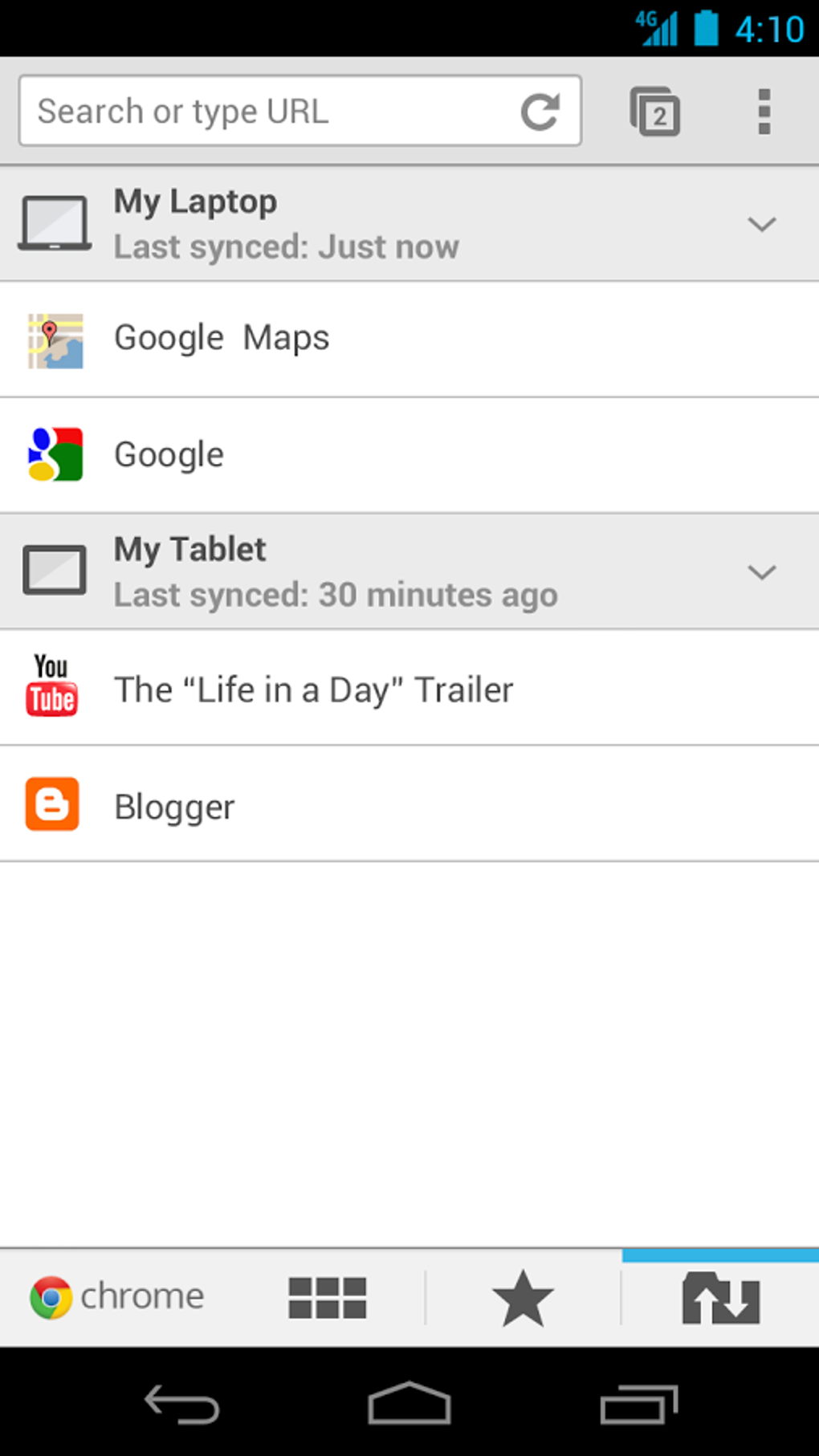Switch to the Bookmarks star tab
The height and width of the screenshot is (1456, 819).
pos(523,1298)
